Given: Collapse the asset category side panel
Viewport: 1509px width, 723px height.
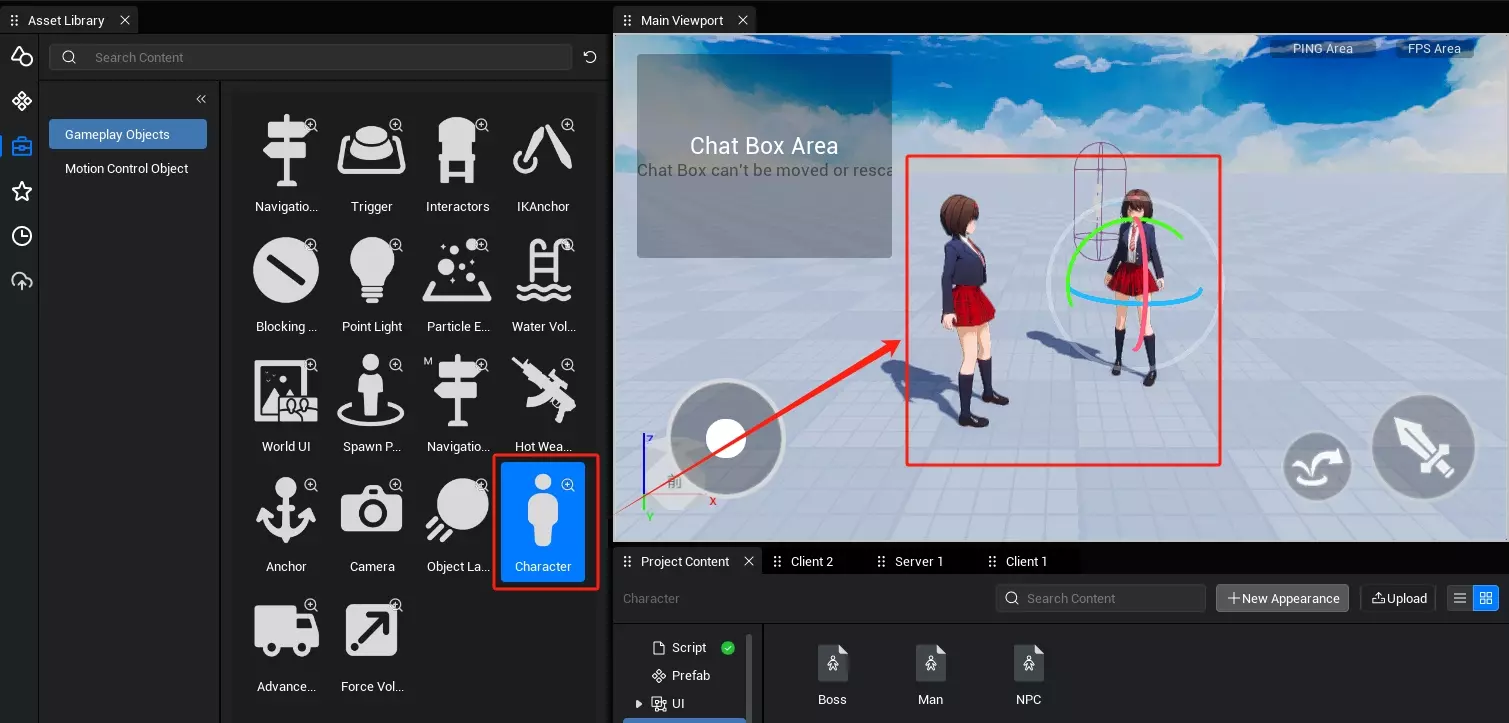Looking at the screenshot, I should [201, 99].
